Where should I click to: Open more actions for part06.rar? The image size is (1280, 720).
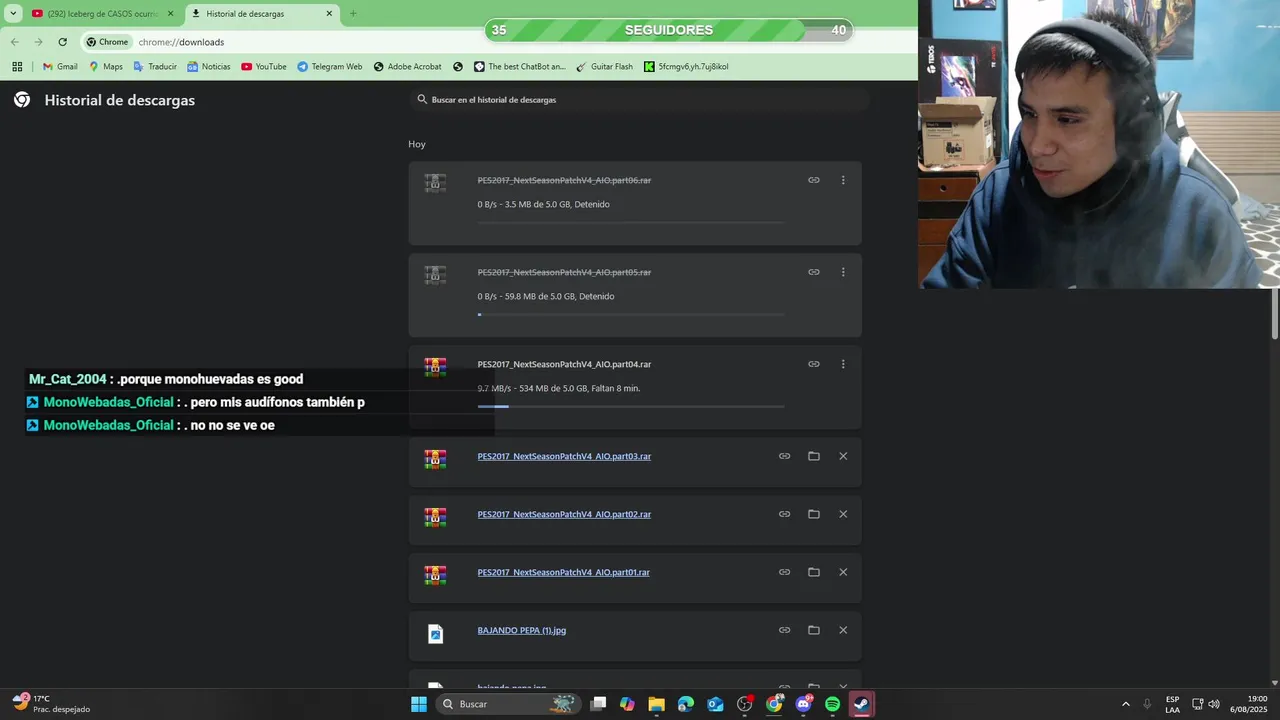tap(843, 180)
